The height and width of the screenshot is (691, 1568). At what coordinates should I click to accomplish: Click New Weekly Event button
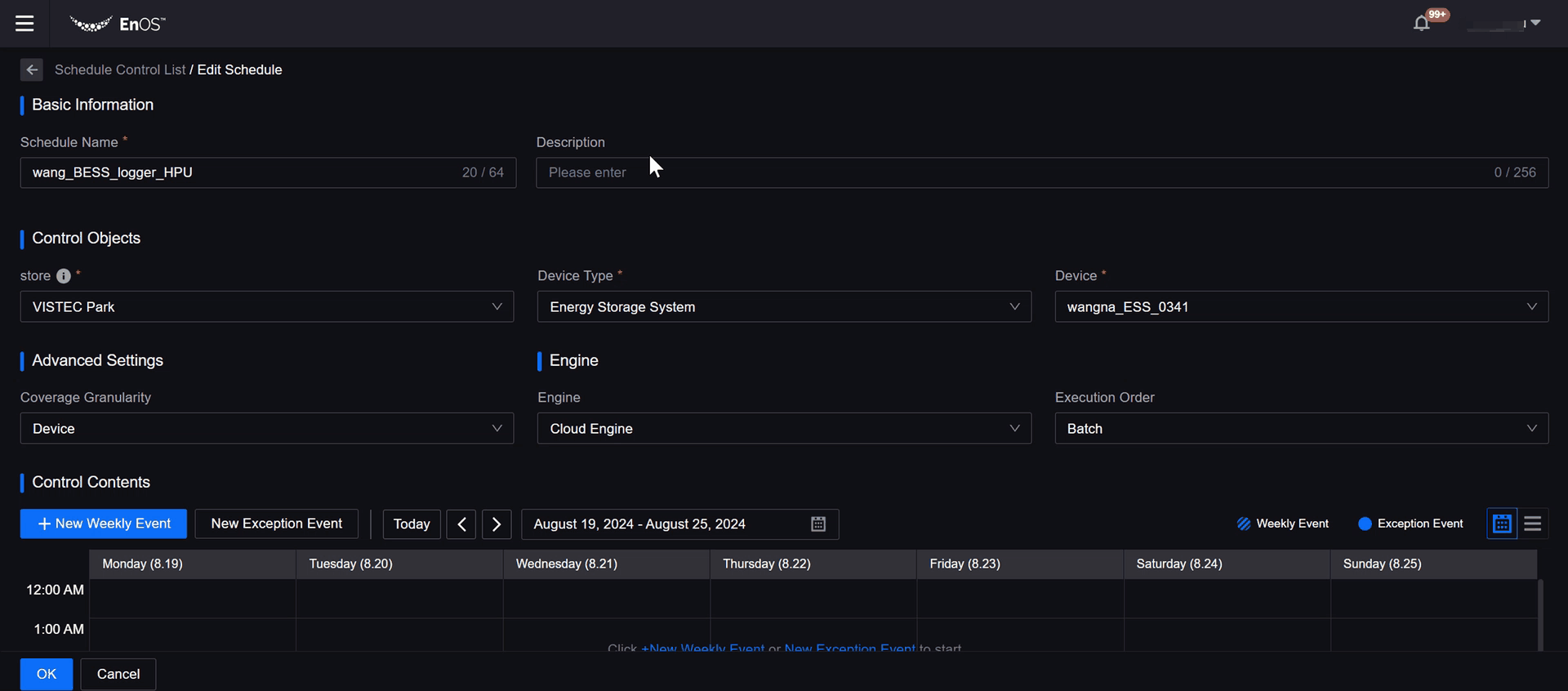pos(104,524)
